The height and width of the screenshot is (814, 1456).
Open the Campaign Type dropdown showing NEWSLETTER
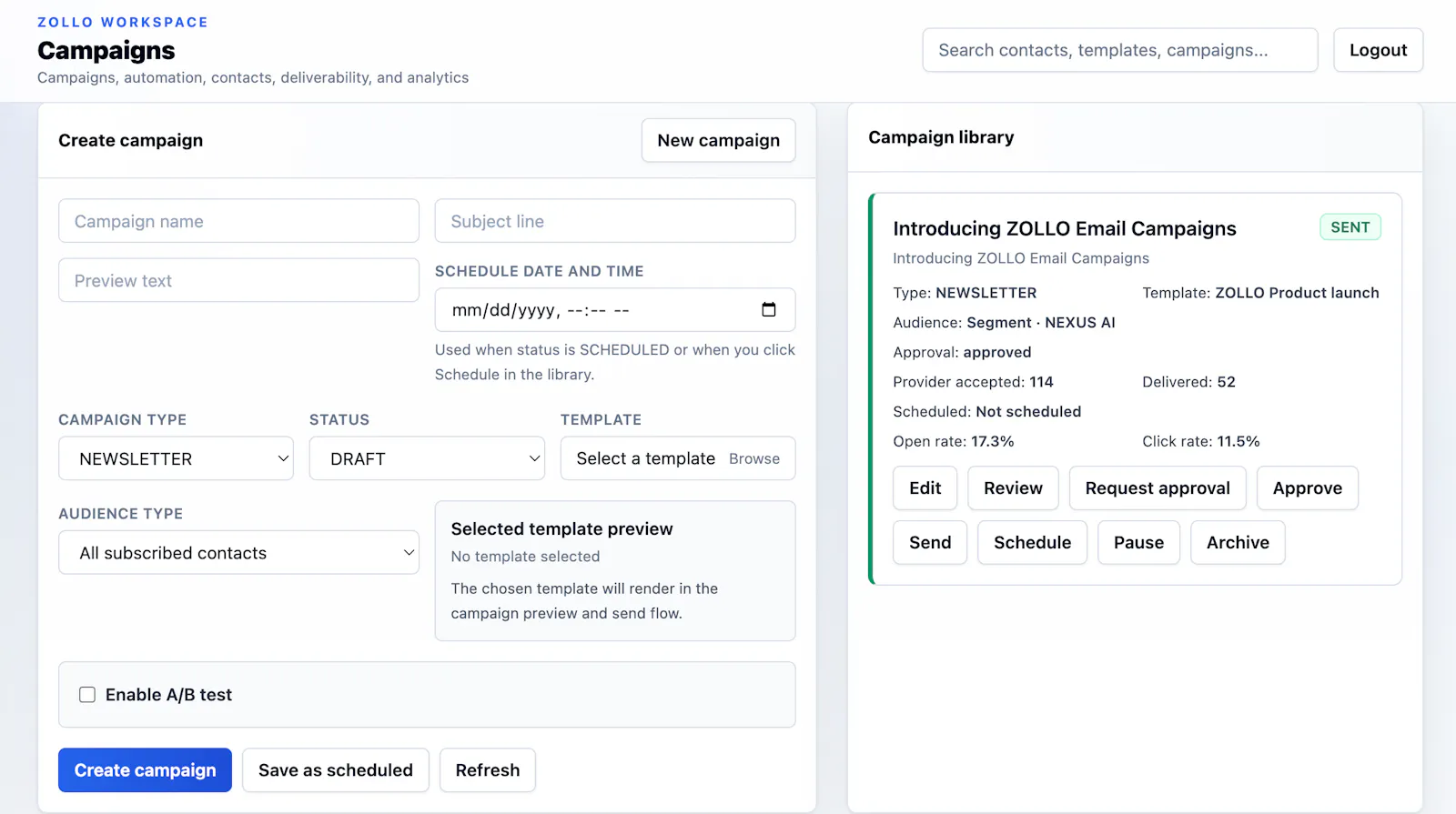pyautogui.click(x=176, y=458)
